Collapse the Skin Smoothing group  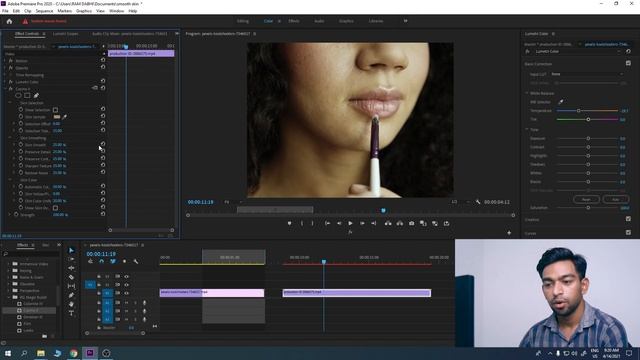(x=11, y=138)
